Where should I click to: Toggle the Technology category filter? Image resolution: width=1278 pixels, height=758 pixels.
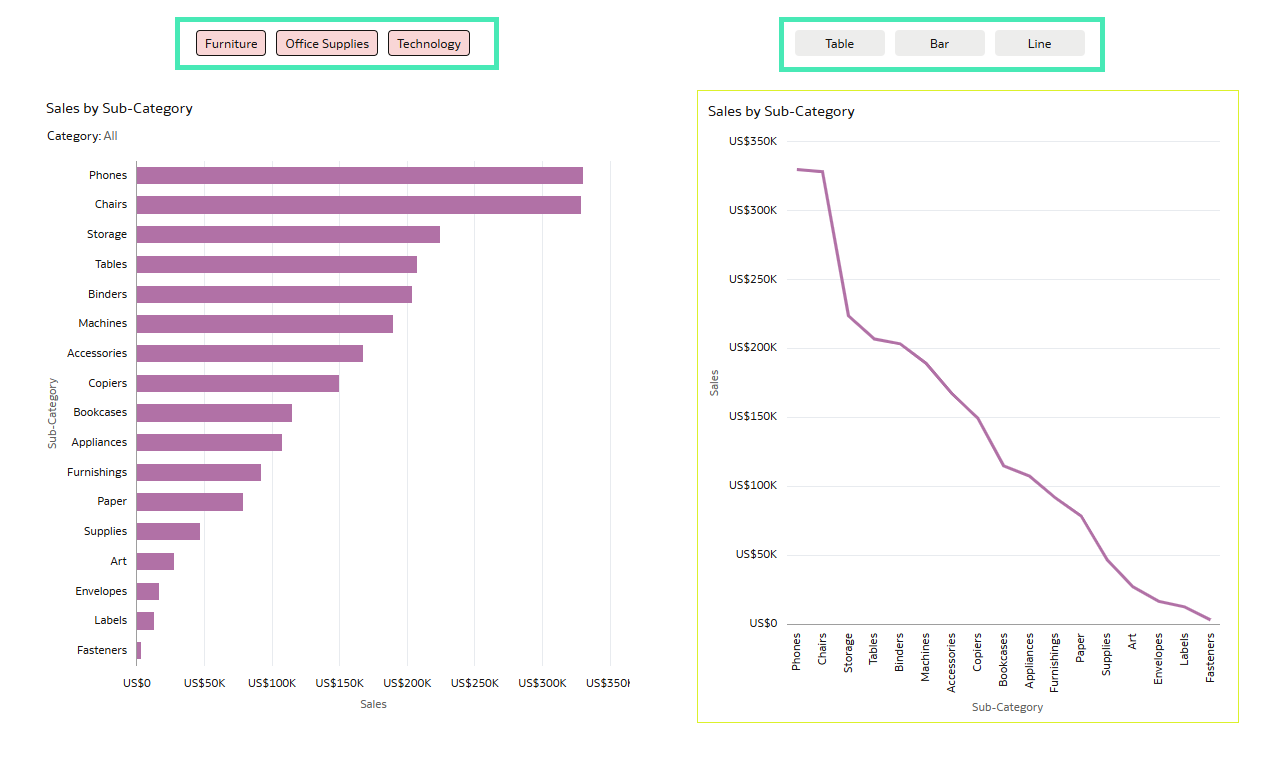coord(429,44)
